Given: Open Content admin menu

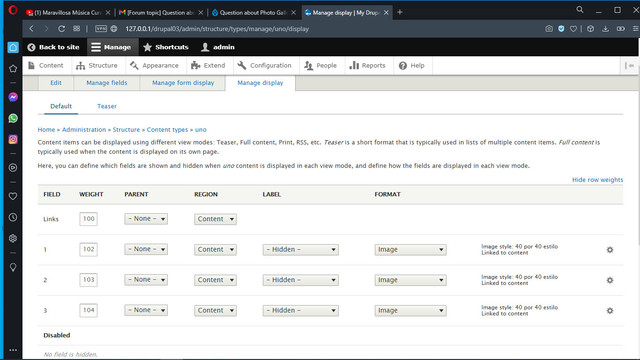Looking at the screenshot, I should click(46, 65).
